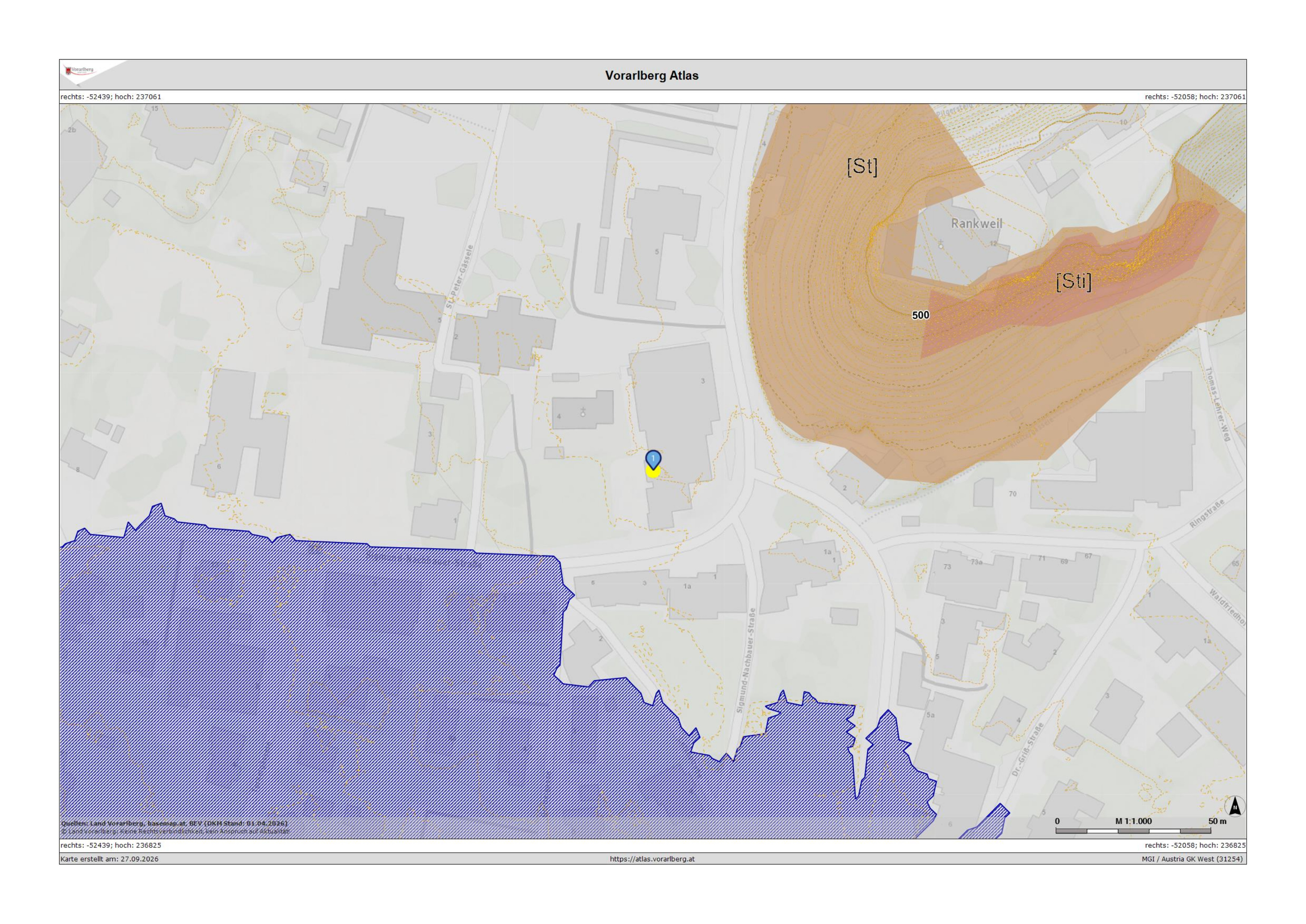Click house number 73a
Image resolution: width=1306 pixels, height=924 pixels.
tap(976, 562)
